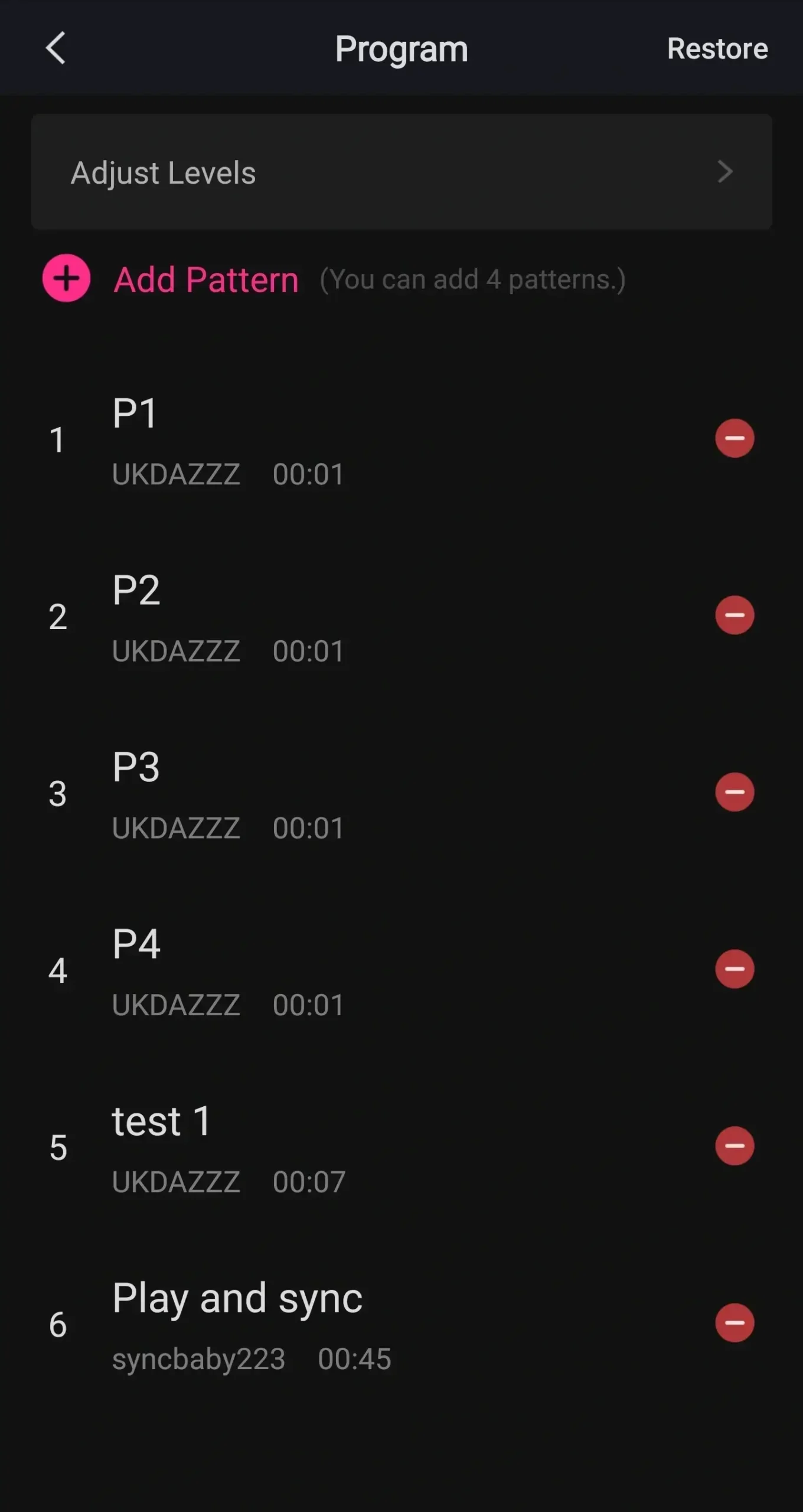Tap the Add Pattern text link
Viewport: 803px width, 1512px height.
click(x=206, y=279)
